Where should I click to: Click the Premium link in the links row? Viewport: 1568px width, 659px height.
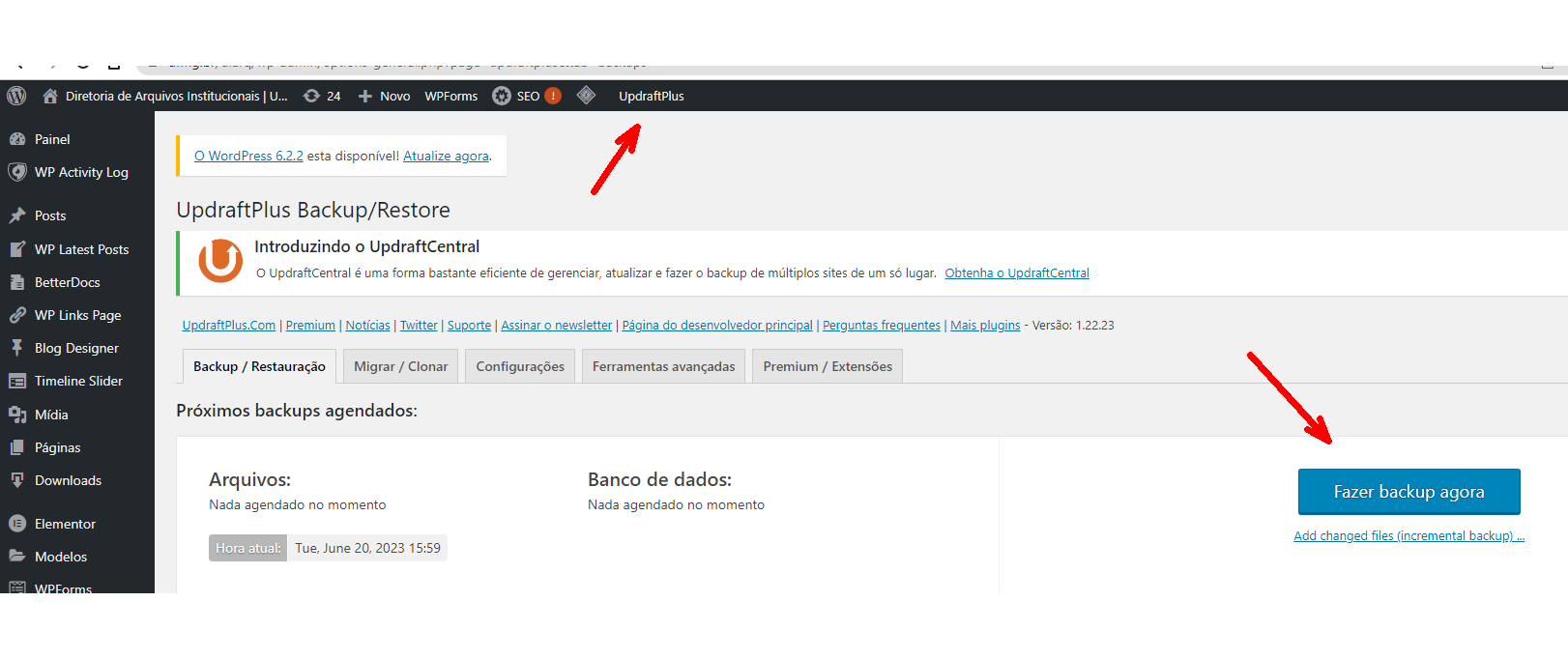[x=310, y=326]
